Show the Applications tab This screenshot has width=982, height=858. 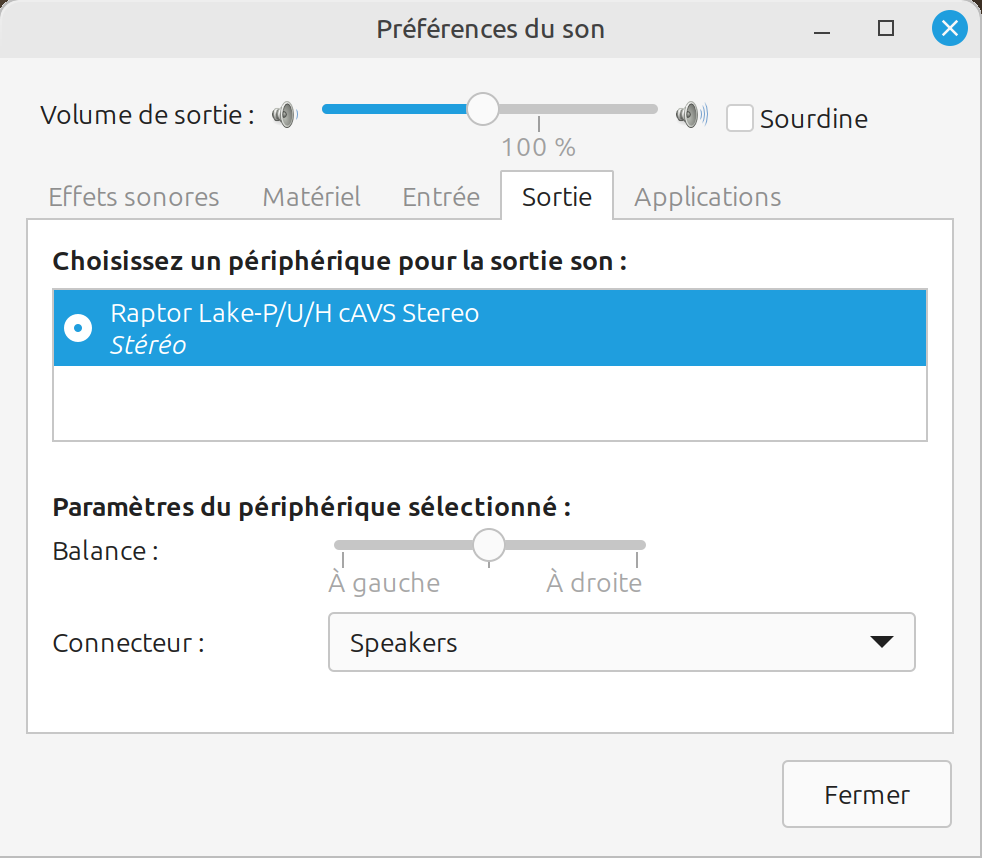coord(708,197)
